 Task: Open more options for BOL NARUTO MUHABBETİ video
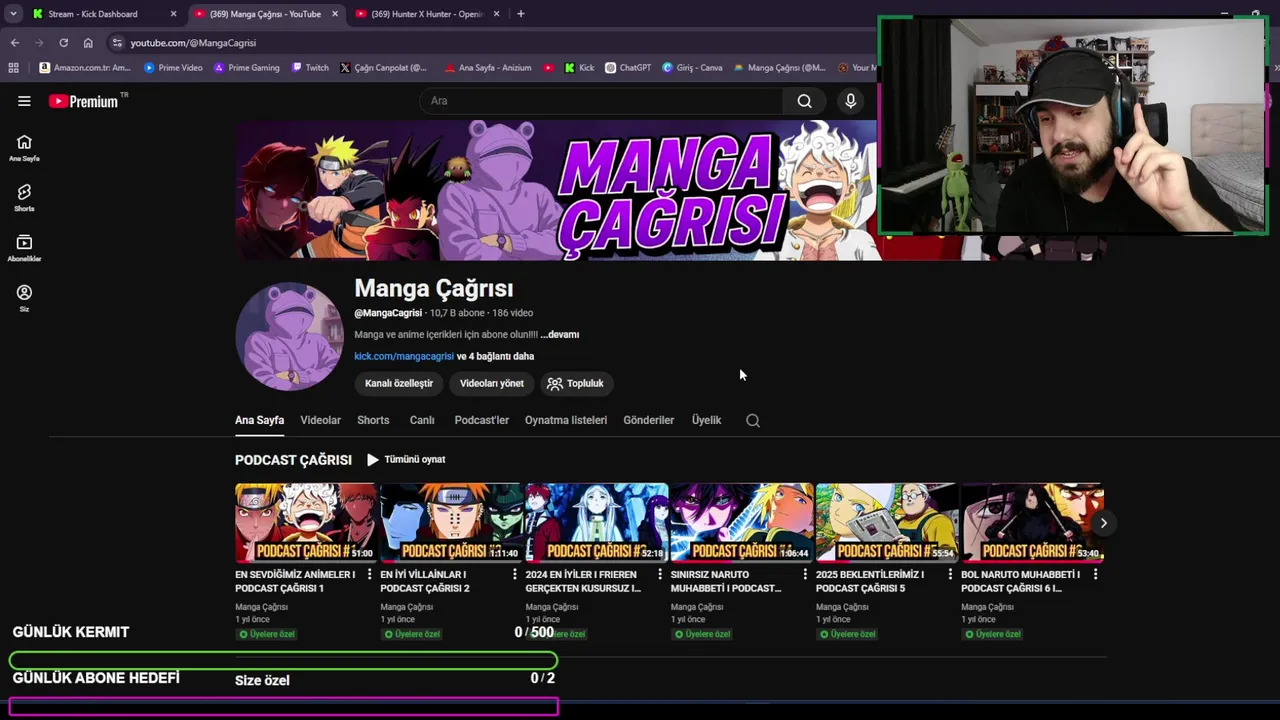click(1095, 575)
